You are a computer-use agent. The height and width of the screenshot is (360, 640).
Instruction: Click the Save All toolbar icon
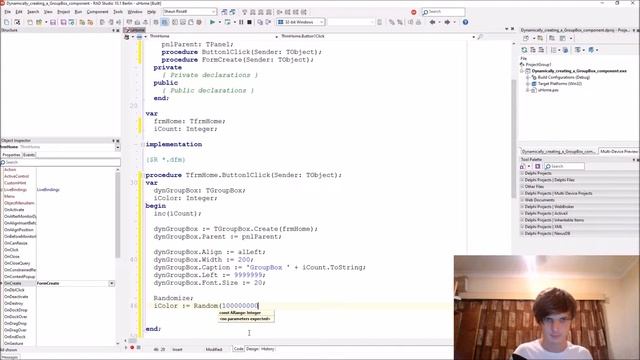point(63,22)
